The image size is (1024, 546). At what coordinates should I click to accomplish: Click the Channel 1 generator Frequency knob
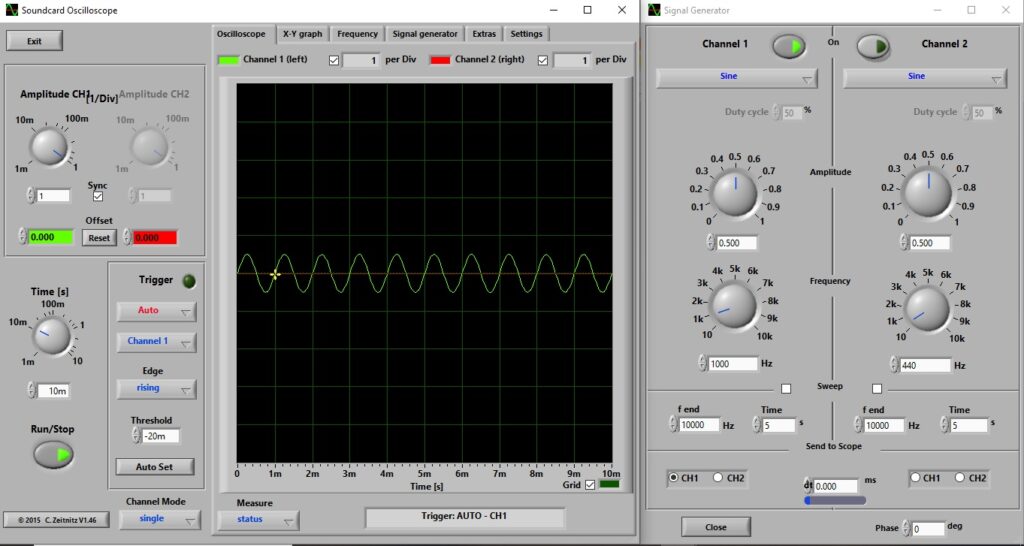tap(733, 305)
